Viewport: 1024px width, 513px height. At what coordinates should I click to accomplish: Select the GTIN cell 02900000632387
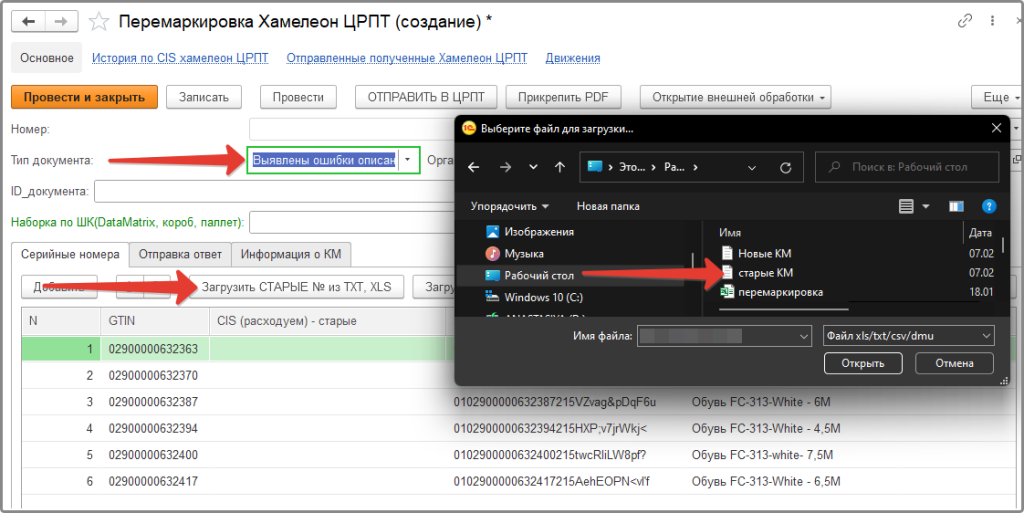coord(155,401)
